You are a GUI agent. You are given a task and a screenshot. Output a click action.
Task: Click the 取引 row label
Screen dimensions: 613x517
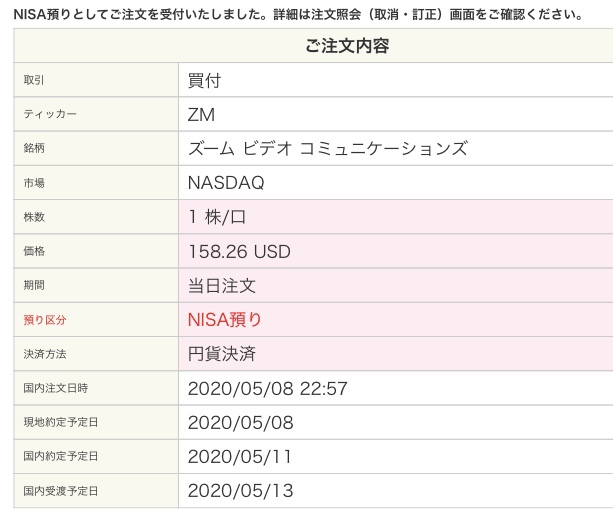(34, 81)
